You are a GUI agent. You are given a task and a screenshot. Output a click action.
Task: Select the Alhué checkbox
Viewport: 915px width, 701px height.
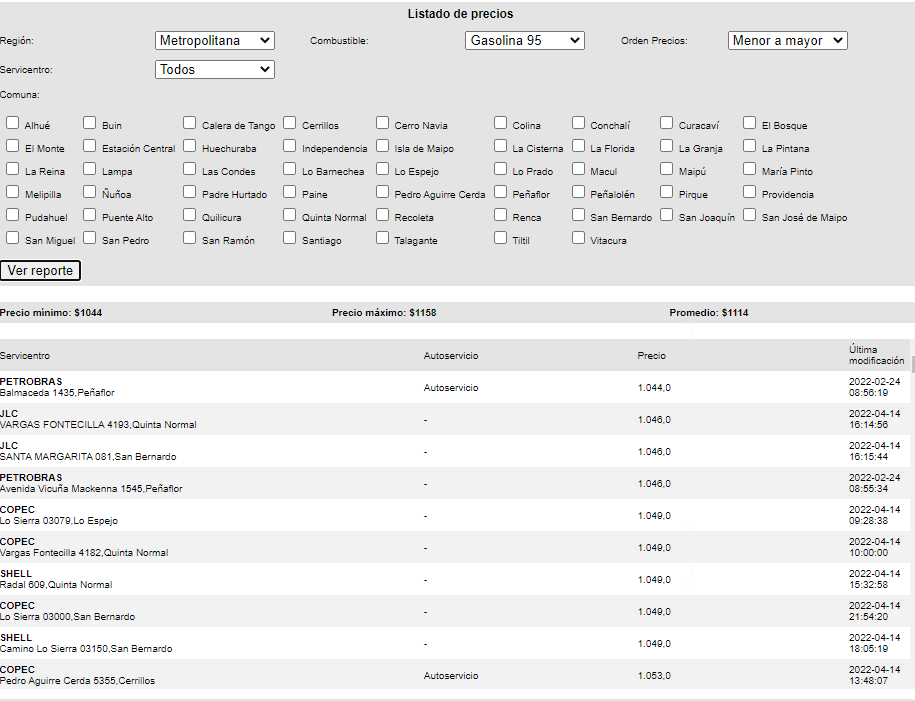coord(13,123)
